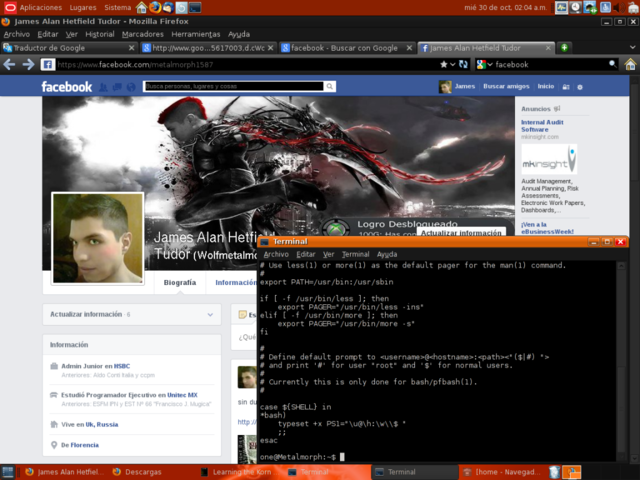Viewport: 640px width, 480px height.
Task: Launch terminal from top panel launcher
Action: tap(195, 7)
